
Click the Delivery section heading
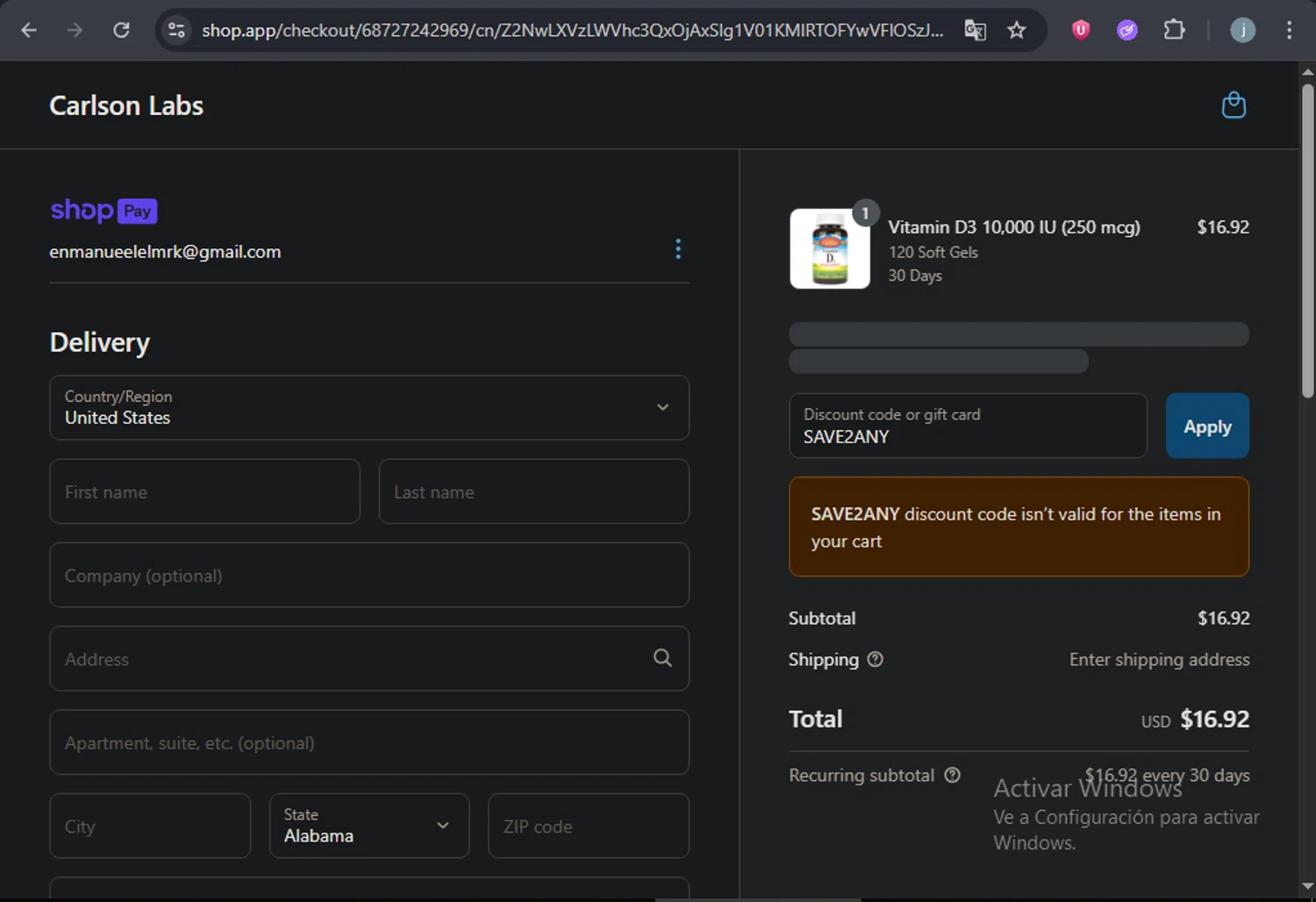[x=100, y=342]
